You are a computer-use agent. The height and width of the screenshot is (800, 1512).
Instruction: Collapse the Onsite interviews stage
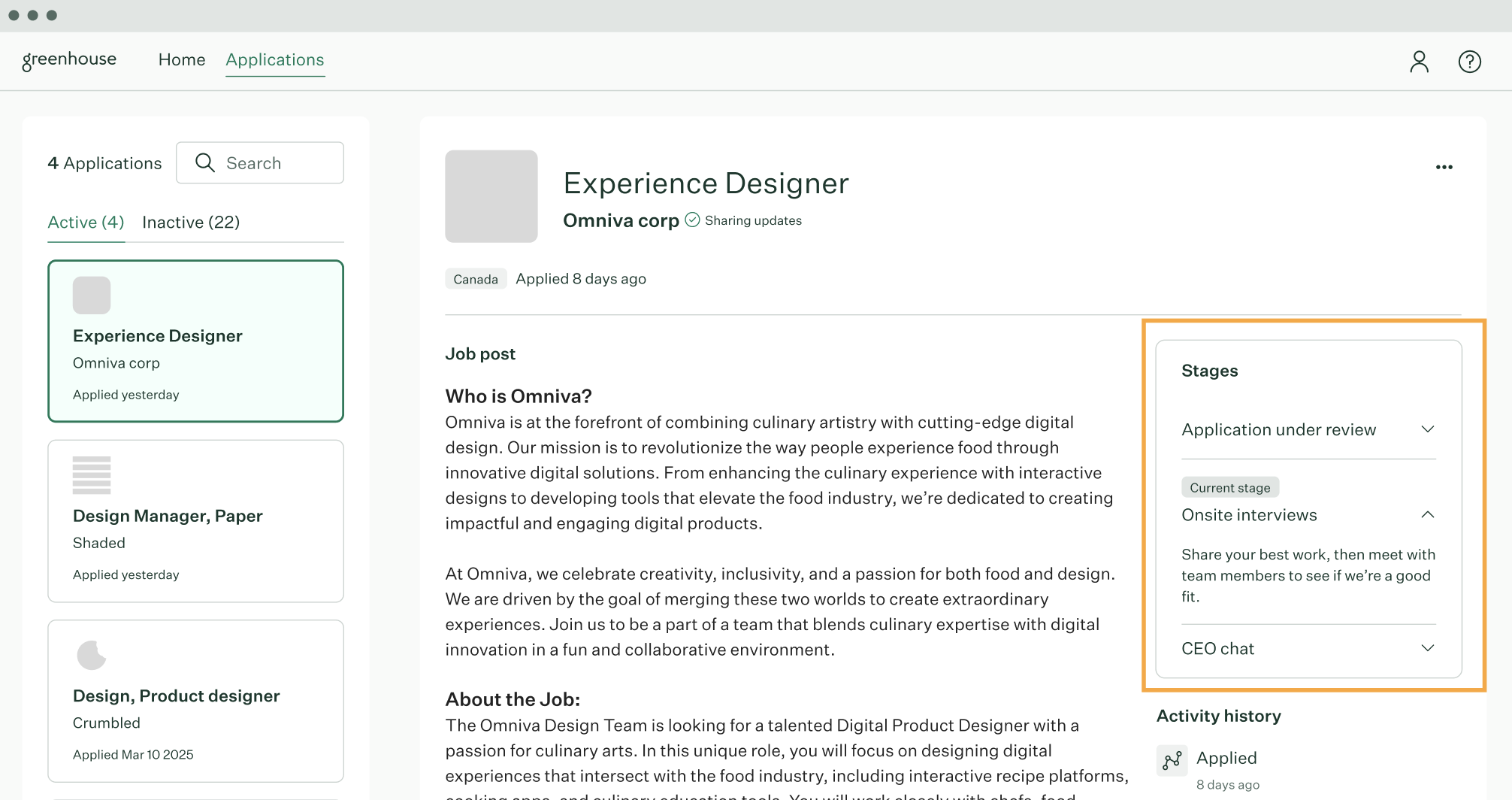pos(1428,514)
